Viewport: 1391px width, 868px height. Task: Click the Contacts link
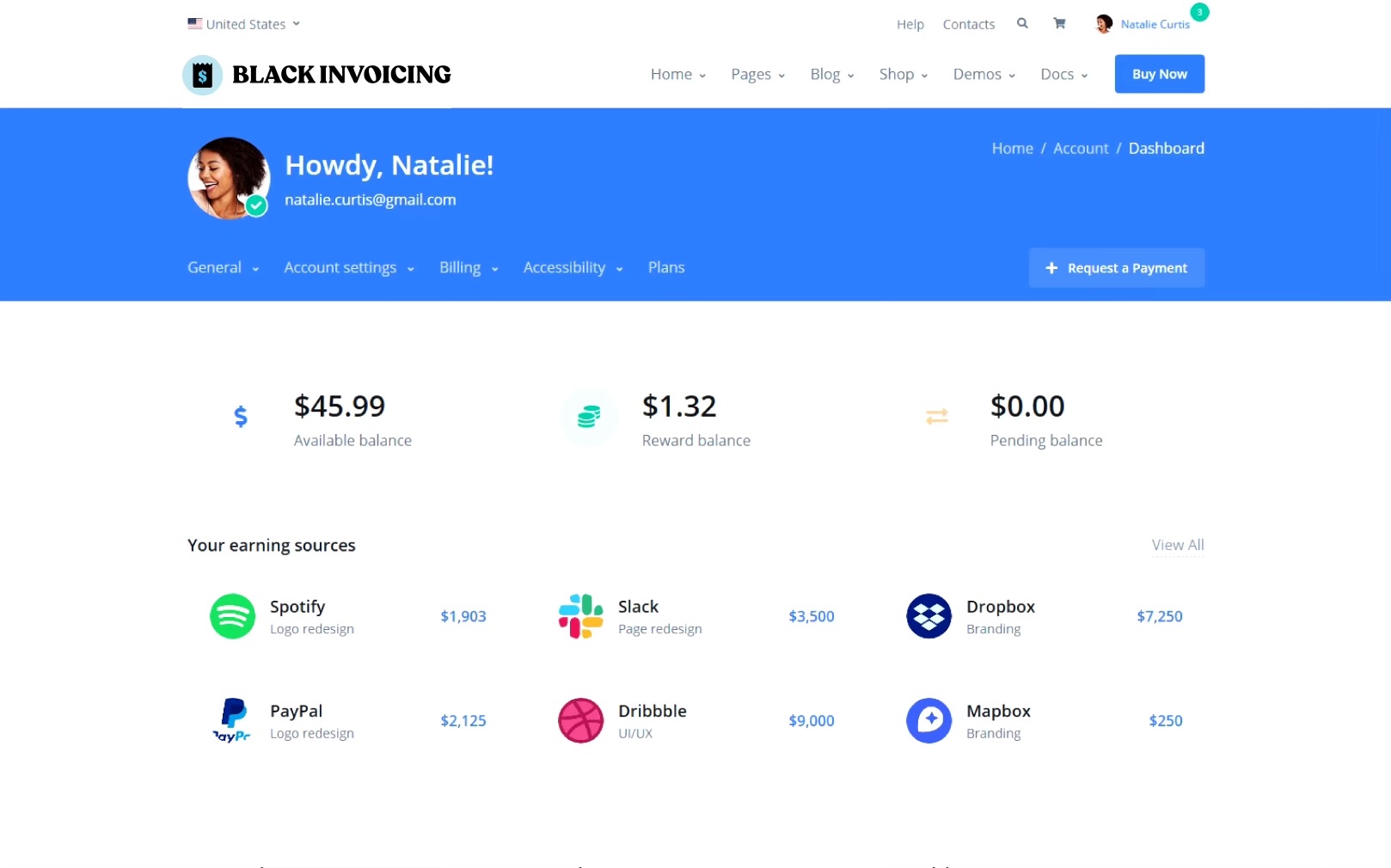969,24
